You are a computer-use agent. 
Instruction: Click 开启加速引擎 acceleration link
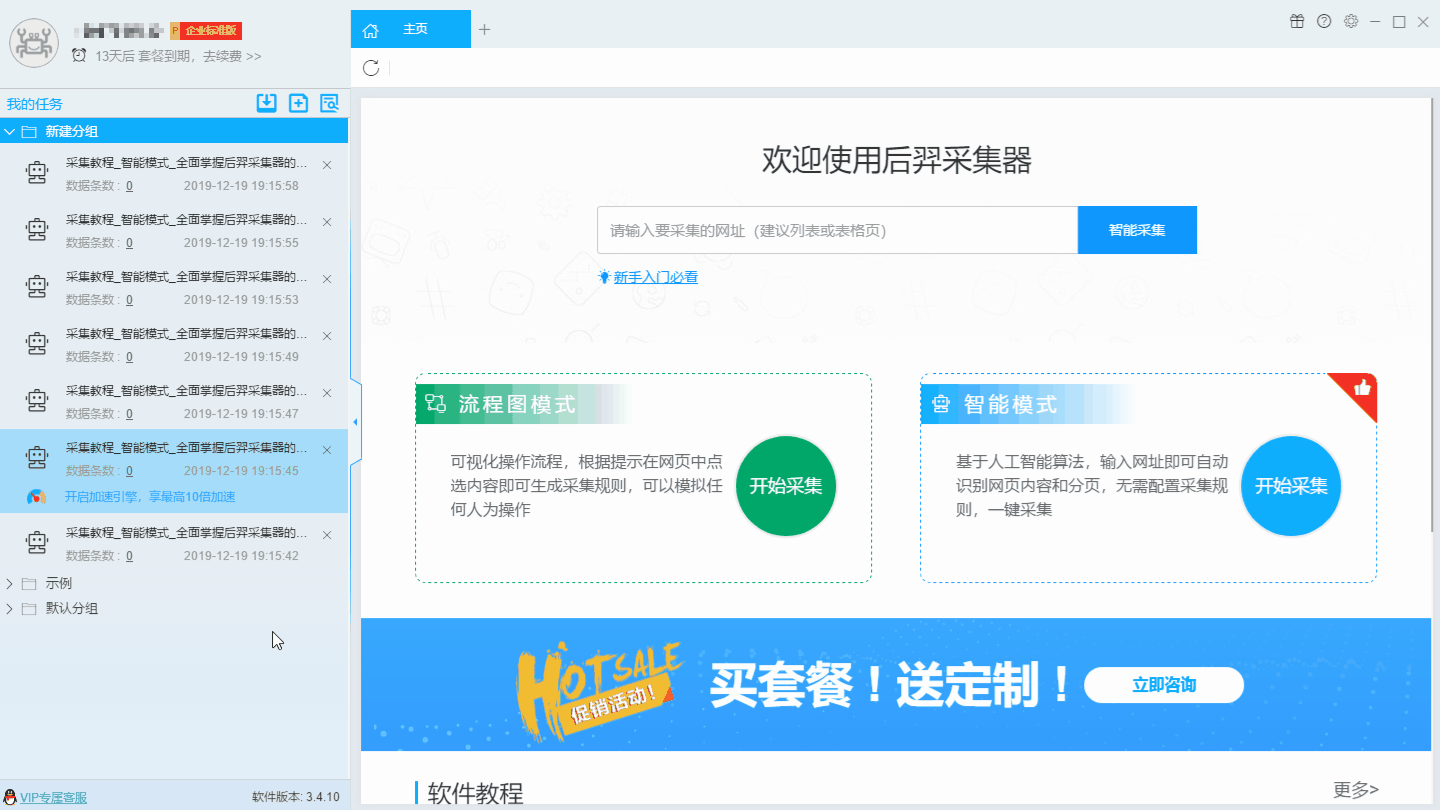pyautogui.click(x=150, y=497)
